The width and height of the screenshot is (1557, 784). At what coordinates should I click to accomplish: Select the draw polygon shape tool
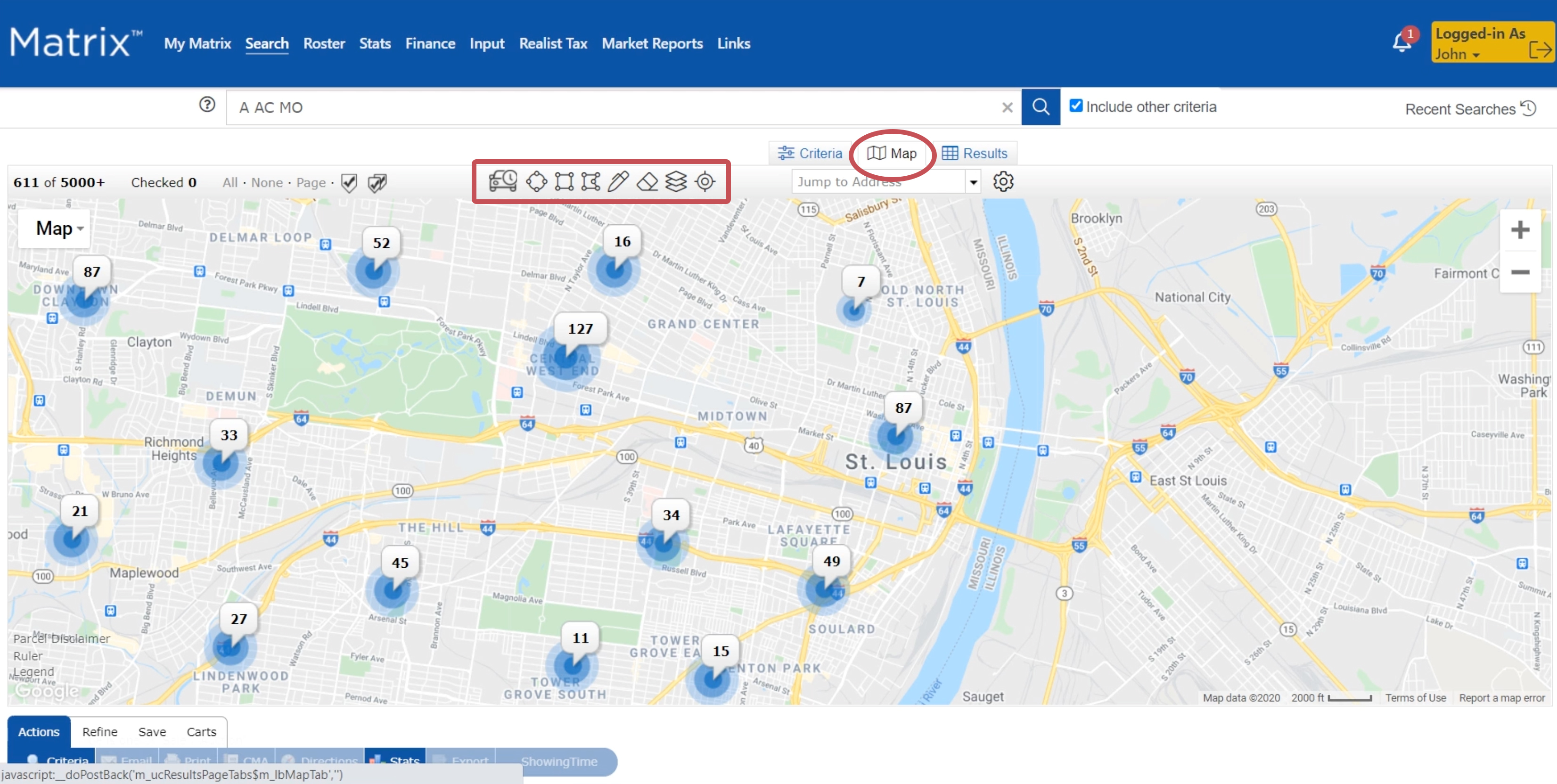[x=590, y=181]
